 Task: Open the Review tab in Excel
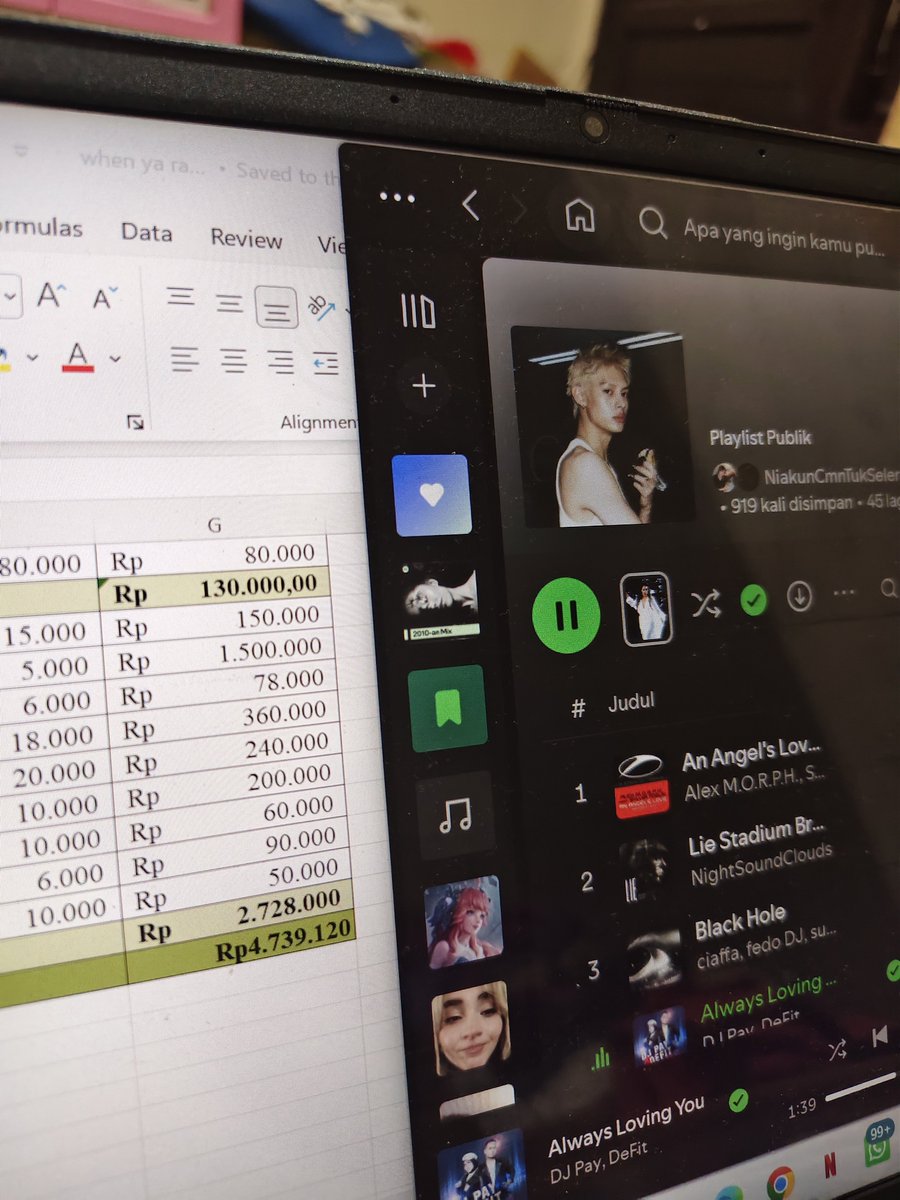[x=246, y=238]
